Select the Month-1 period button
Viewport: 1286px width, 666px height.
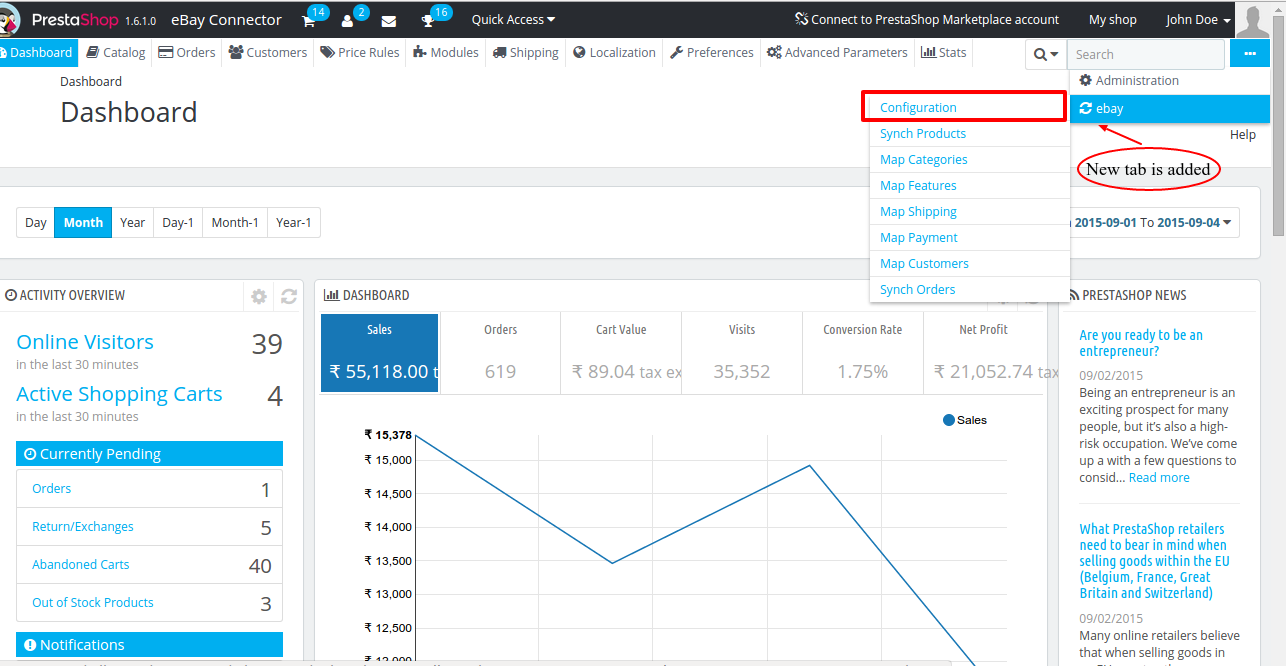pyautogui.click(x=235, y=223)
